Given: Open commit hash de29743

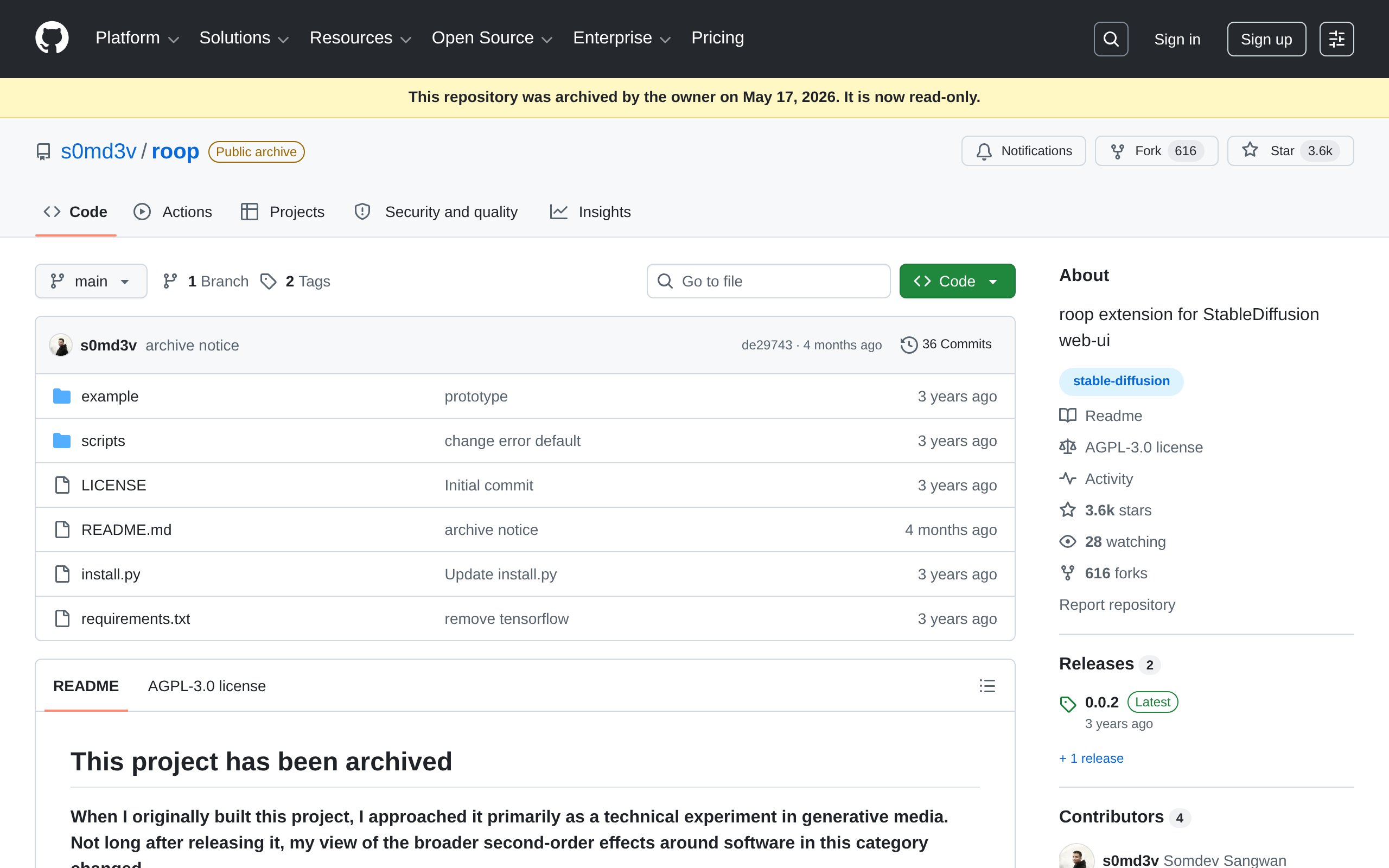Looking at the screenshot, I should click(x=766, y=345).
